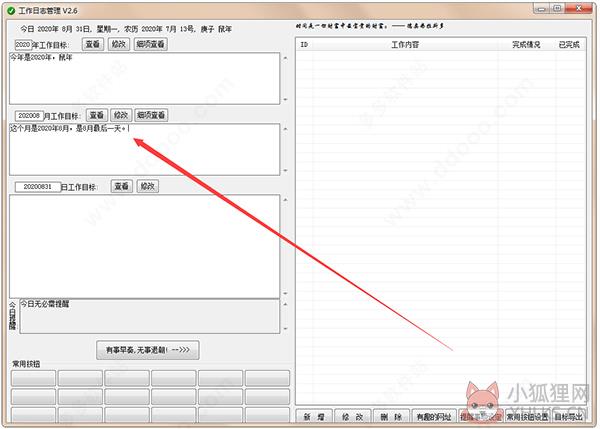Click 修改 button for 年工作目标

[119, 44]
